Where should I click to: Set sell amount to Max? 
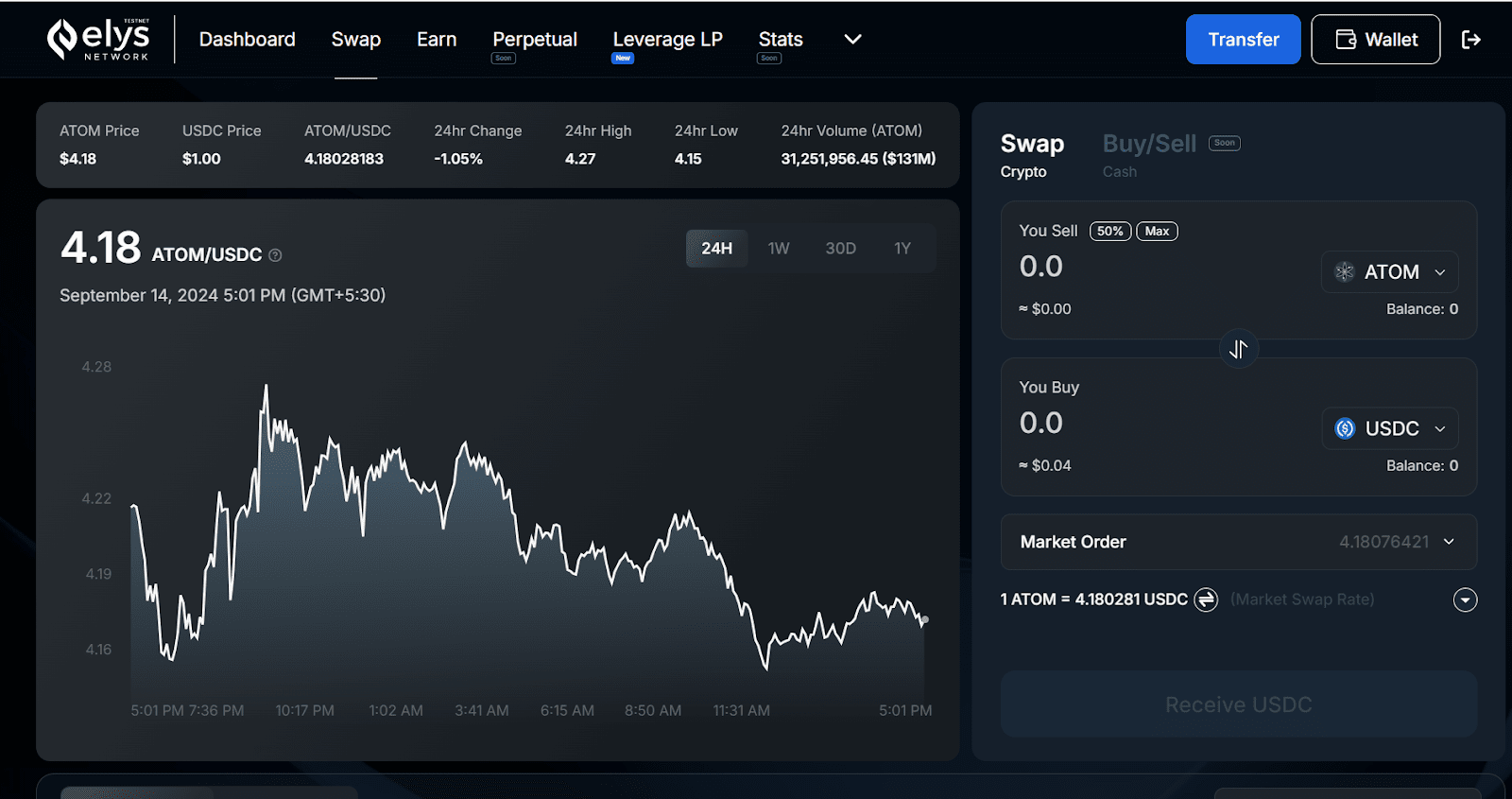click(1157, 231)
